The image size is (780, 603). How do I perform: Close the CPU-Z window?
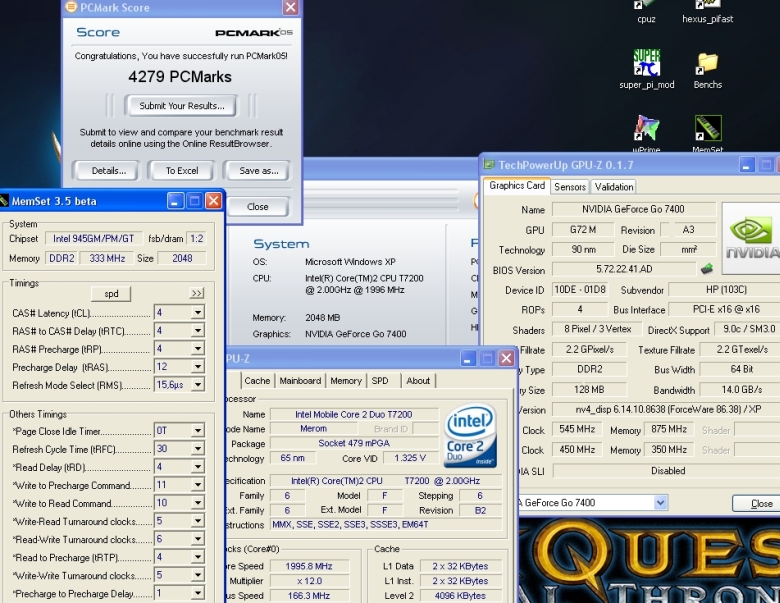click(x=506, y=358)
